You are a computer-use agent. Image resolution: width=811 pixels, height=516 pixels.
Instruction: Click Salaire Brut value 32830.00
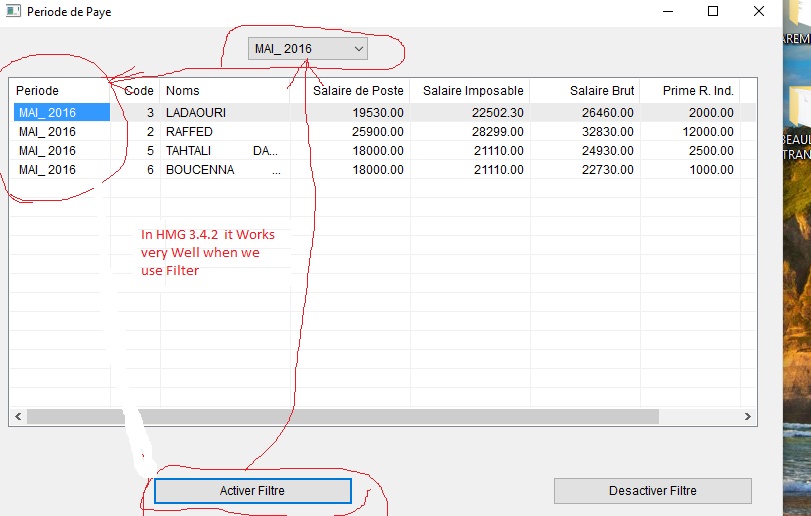point(608,131)
